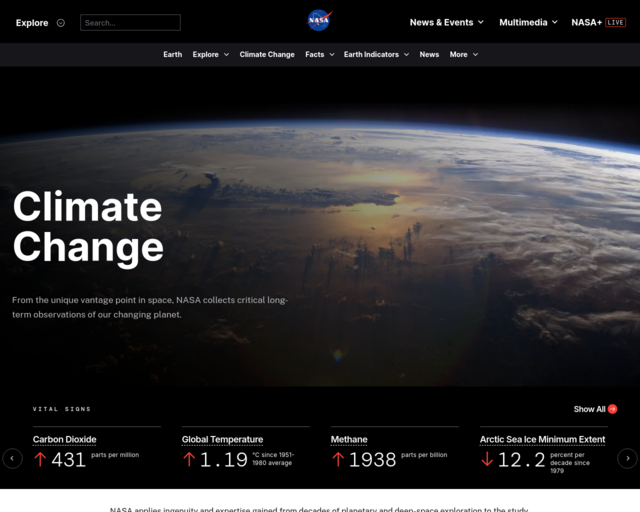640x512 pixels.
Task: Select Earth in the secondary navigation
Action: 173,55
